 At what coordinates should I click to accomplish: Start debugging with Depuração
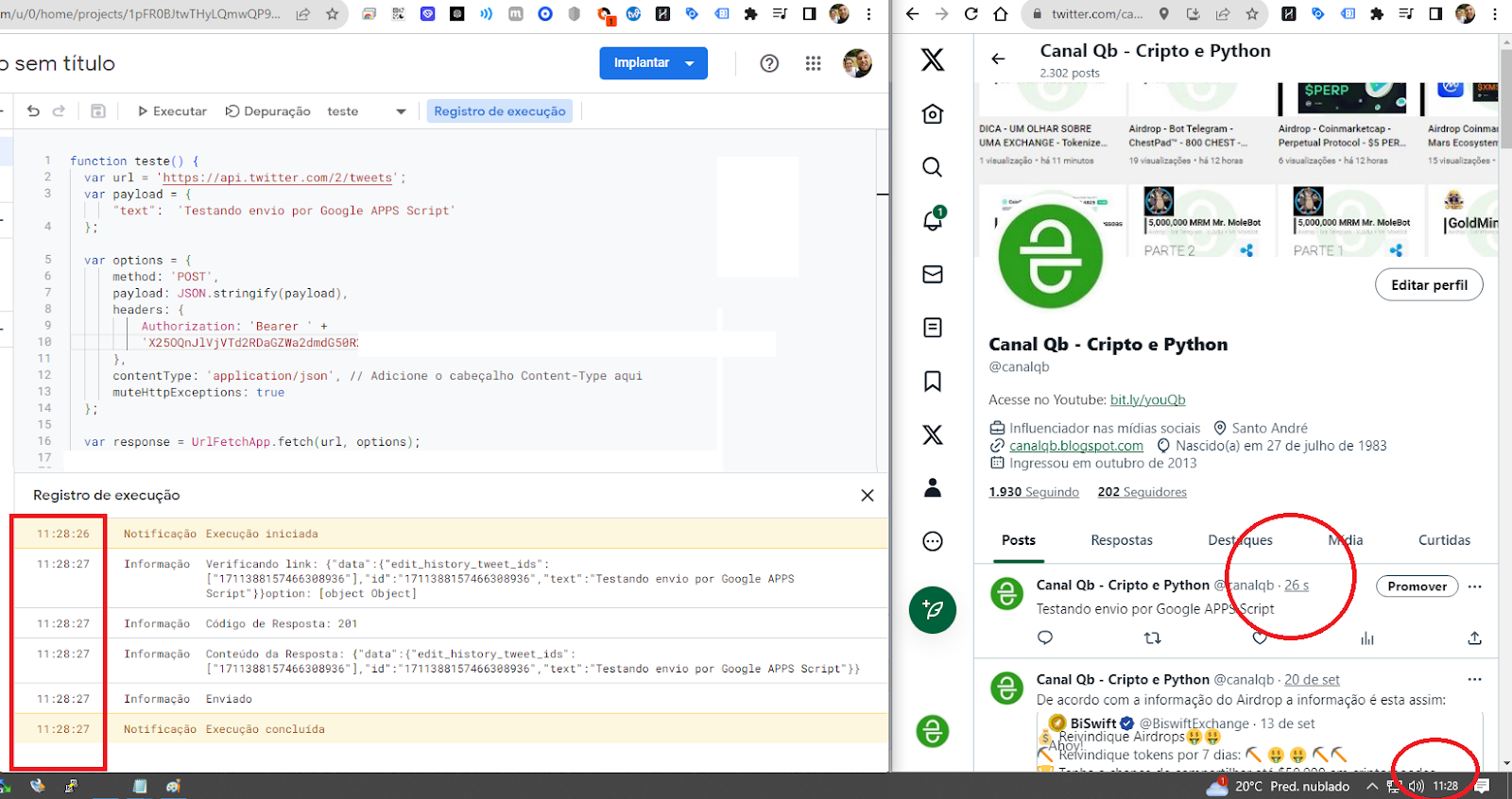click(x=267, y=110)
